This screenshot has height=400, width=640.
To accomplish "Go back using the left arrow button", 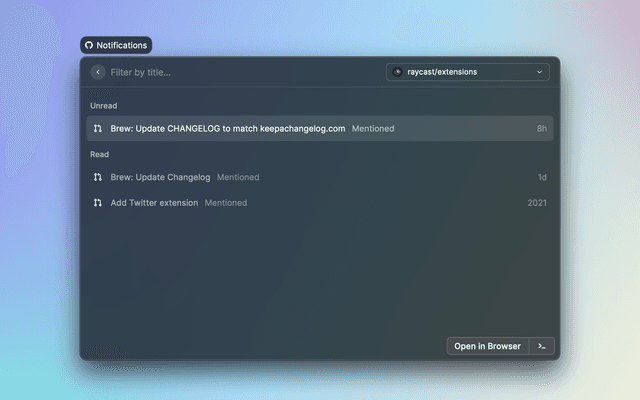I will click(x=98, y=72).
